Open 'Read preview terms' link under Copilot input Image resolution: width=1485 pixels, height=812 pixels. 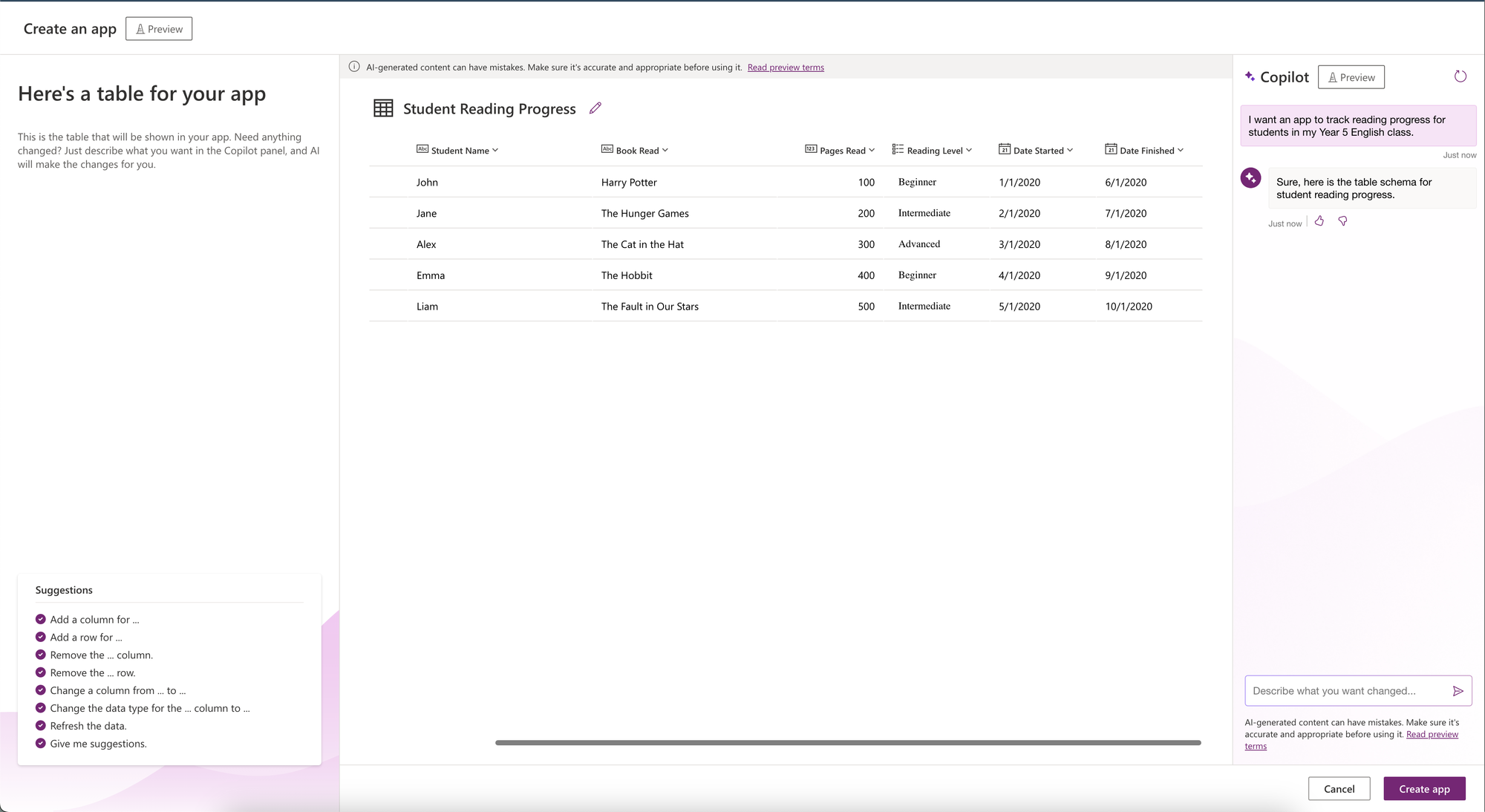pos(1432,734)
